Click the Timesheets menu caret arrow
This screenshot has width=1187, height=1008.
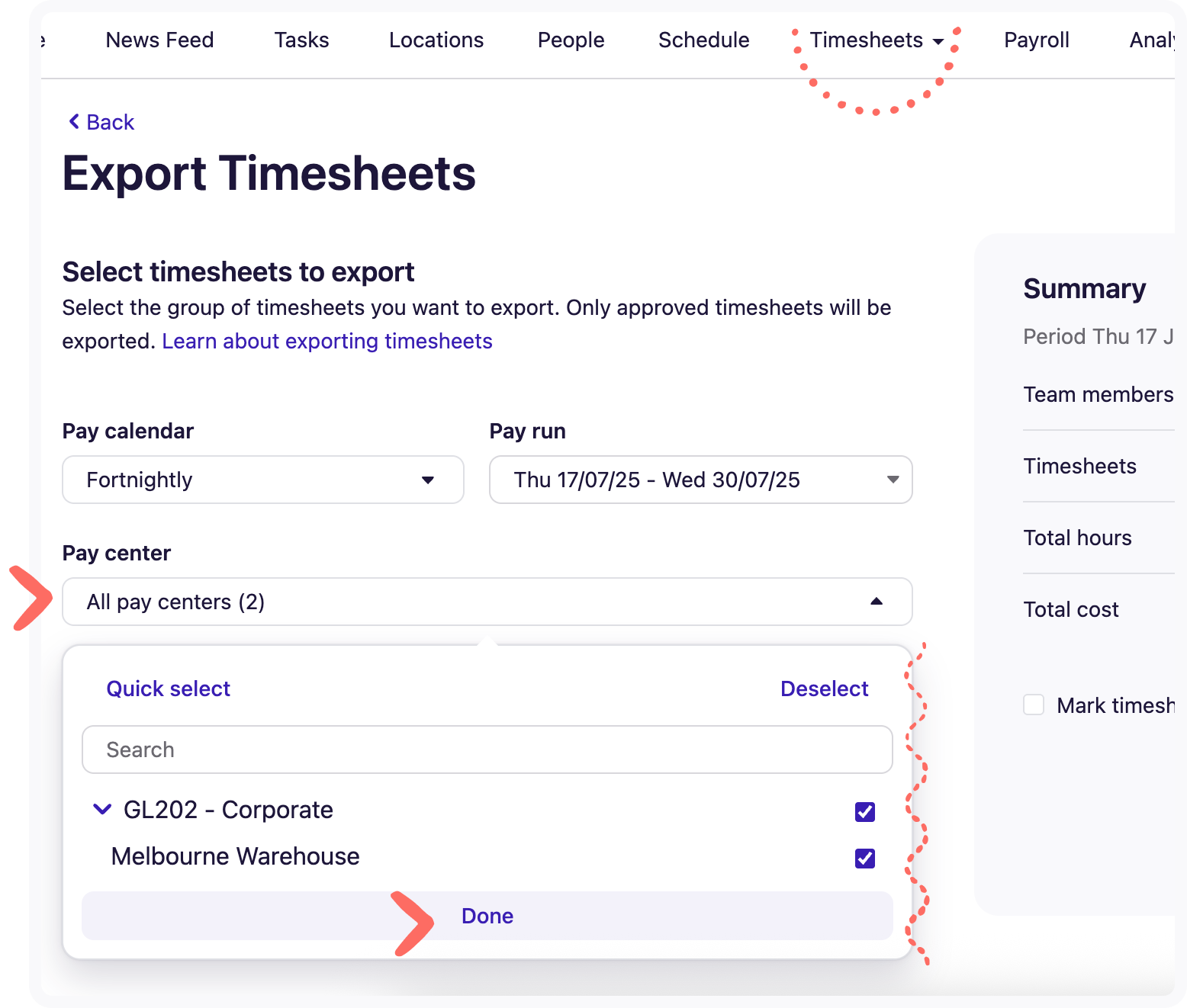938,42
